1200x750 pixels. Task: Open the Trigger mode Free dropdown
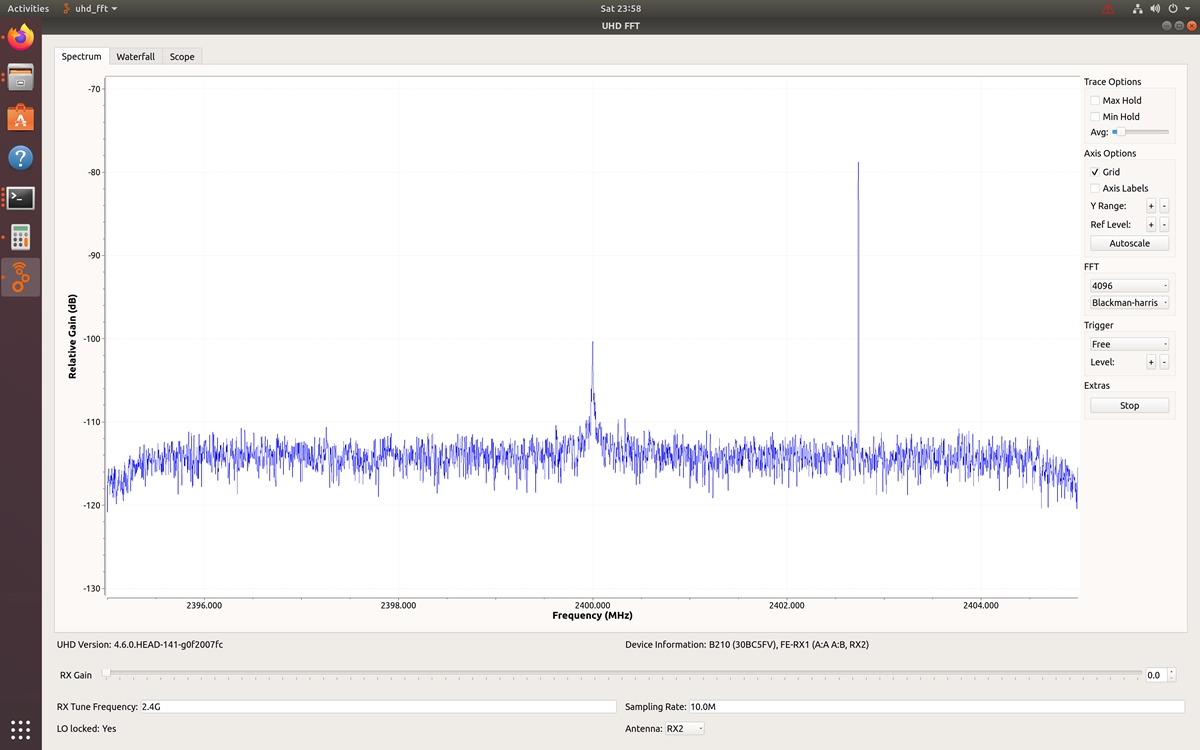pyautogui.click(x=1129, y=344)
